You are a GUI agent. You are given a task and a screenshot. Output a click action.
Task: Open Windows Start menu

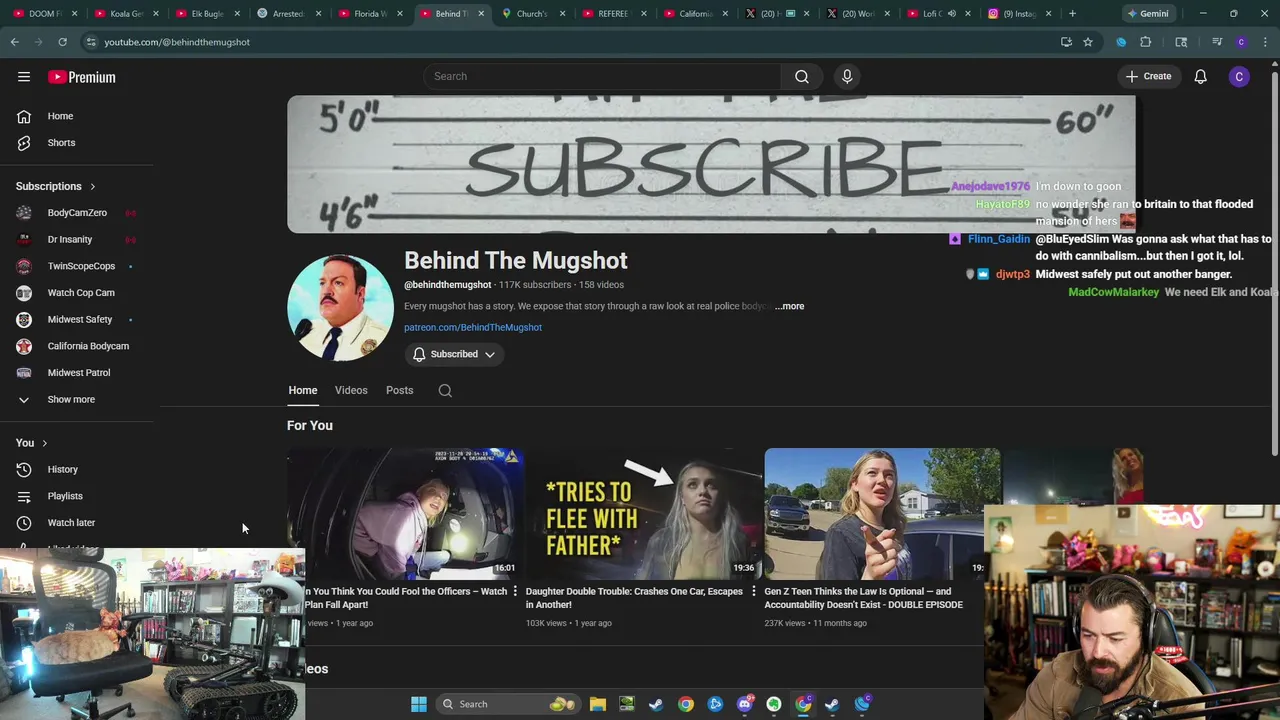click(419, 704)
